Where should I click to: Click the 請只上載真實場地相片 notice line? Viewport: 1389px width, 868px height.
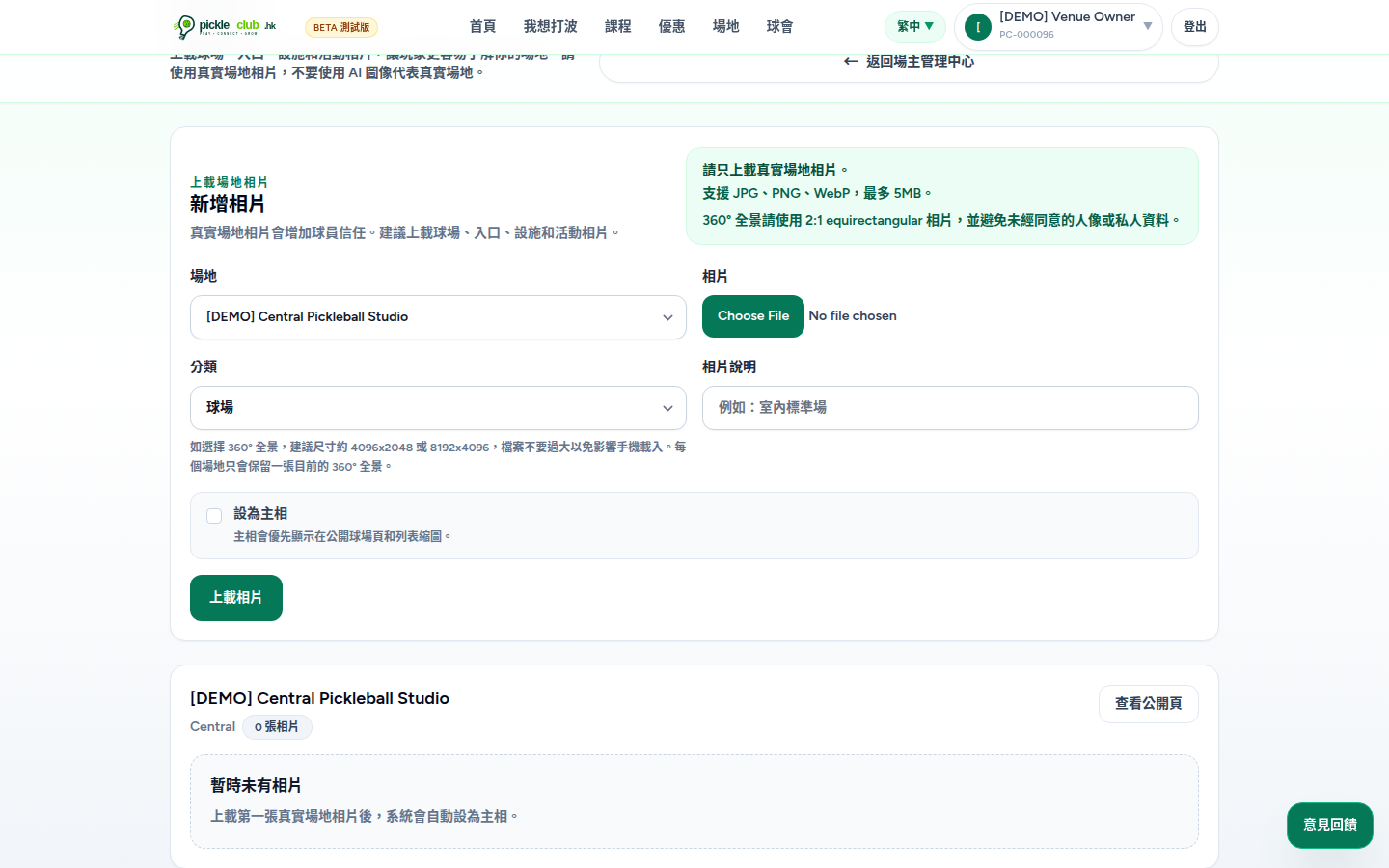(x=775, y=171)
